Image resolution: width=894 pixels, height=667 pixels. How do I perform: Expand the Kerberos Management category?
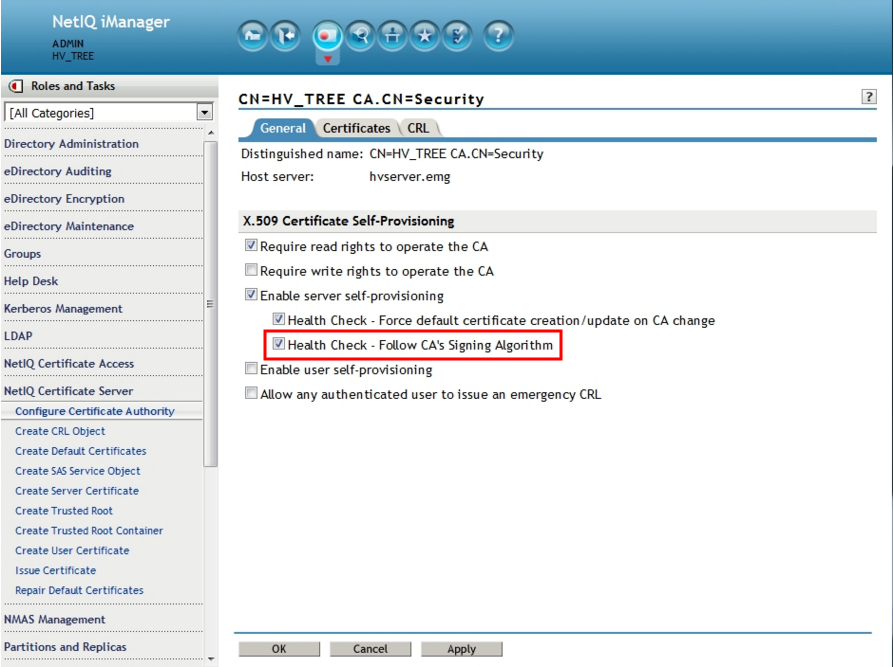63,308
